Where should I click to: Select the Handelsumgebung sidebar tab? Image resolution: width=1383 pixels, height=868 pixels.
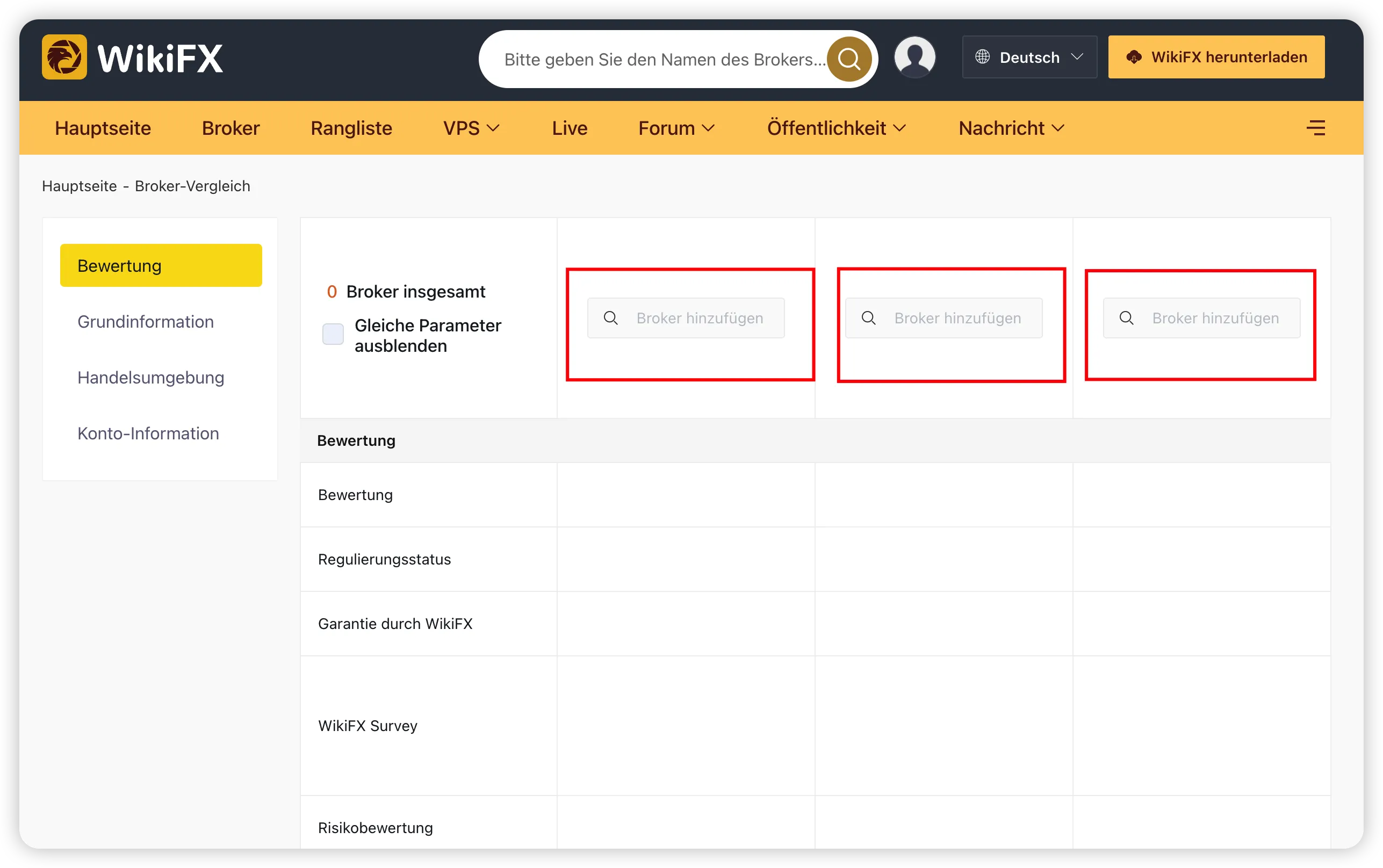(x=151, y=377)
